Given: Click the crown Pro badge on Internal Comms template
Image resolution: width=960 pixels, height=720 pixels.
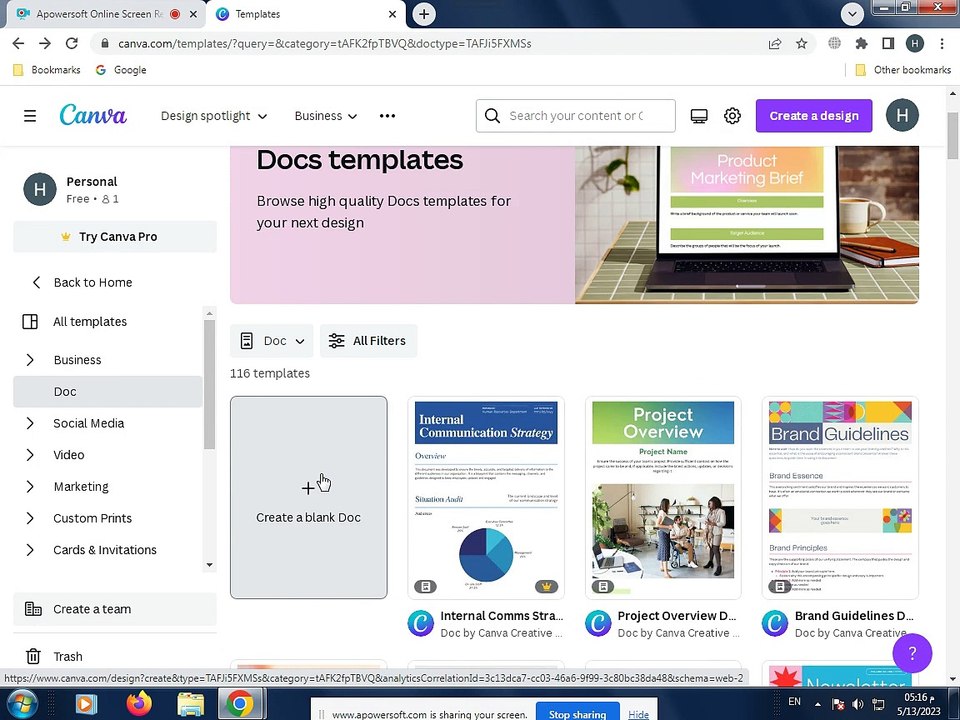Looking at the screenshot, I should (546, 587).
